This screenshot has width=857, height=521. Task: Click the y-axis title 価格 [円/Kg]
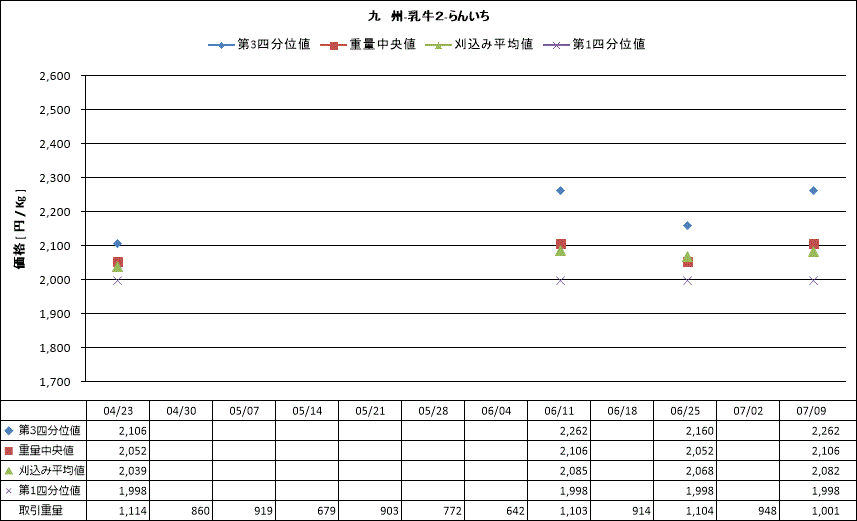click(19, 229)
